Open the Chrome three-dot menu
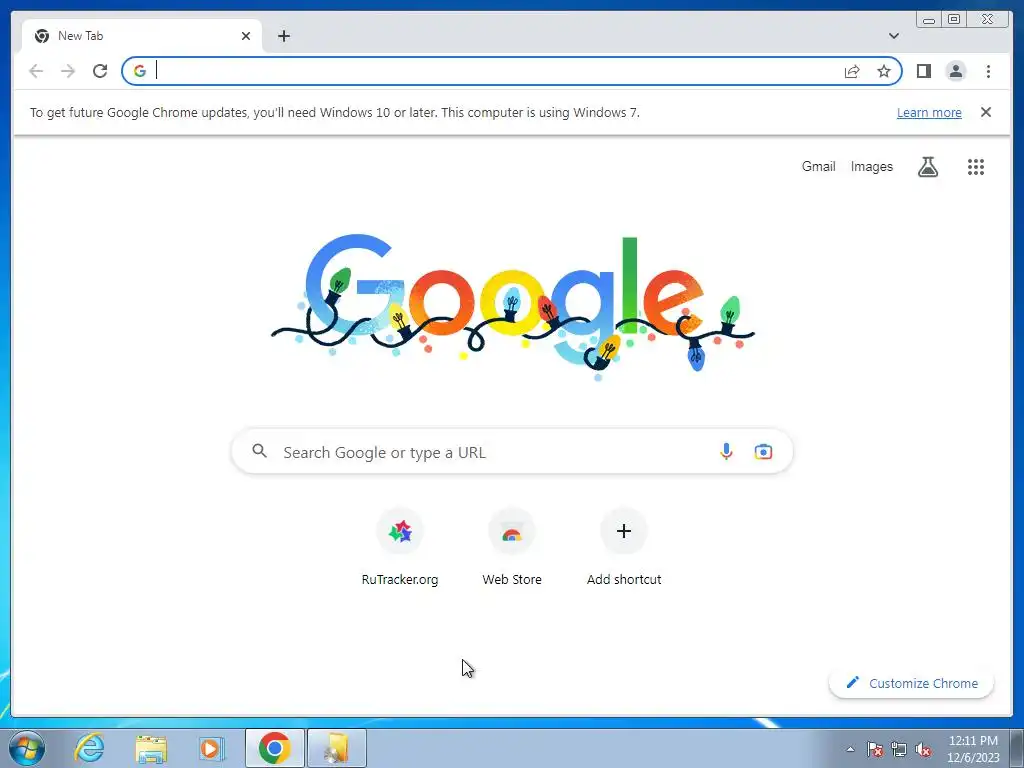 pos(988,71)
